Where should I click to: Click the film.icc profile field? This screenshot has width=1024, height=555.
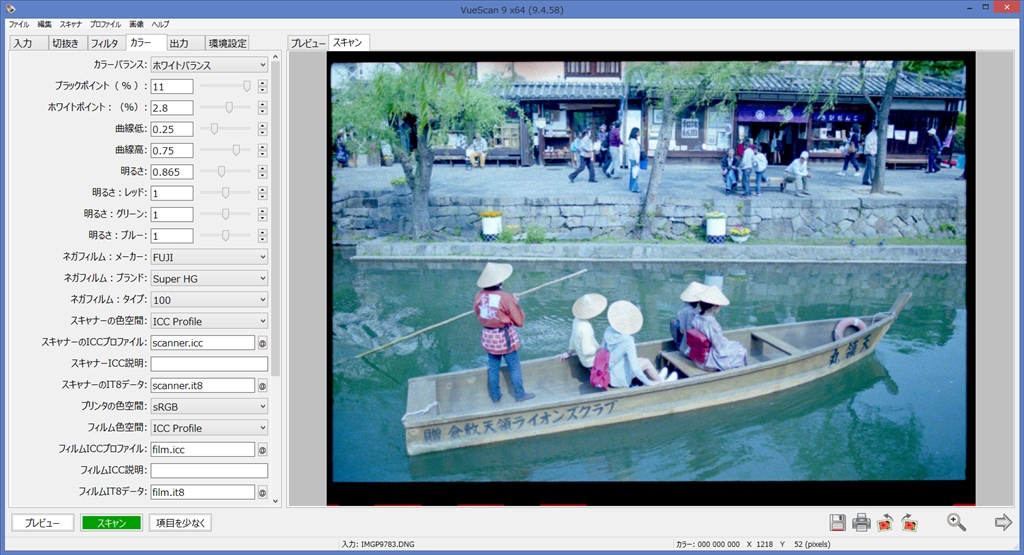point(202,449)
